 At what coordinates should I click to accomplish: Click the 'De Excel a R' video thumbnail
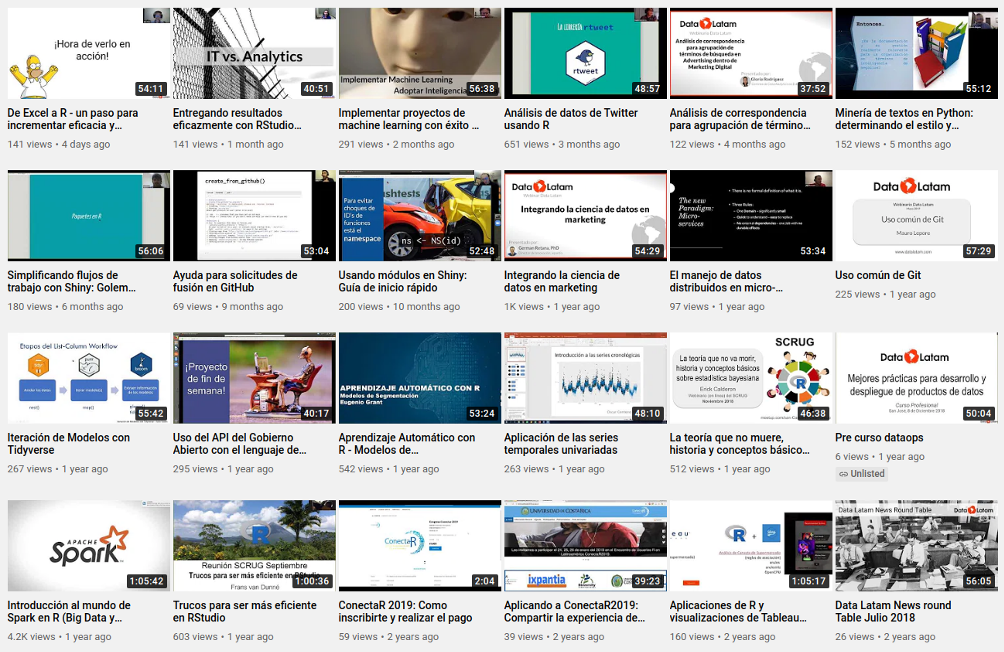click(x=88, y=54)
